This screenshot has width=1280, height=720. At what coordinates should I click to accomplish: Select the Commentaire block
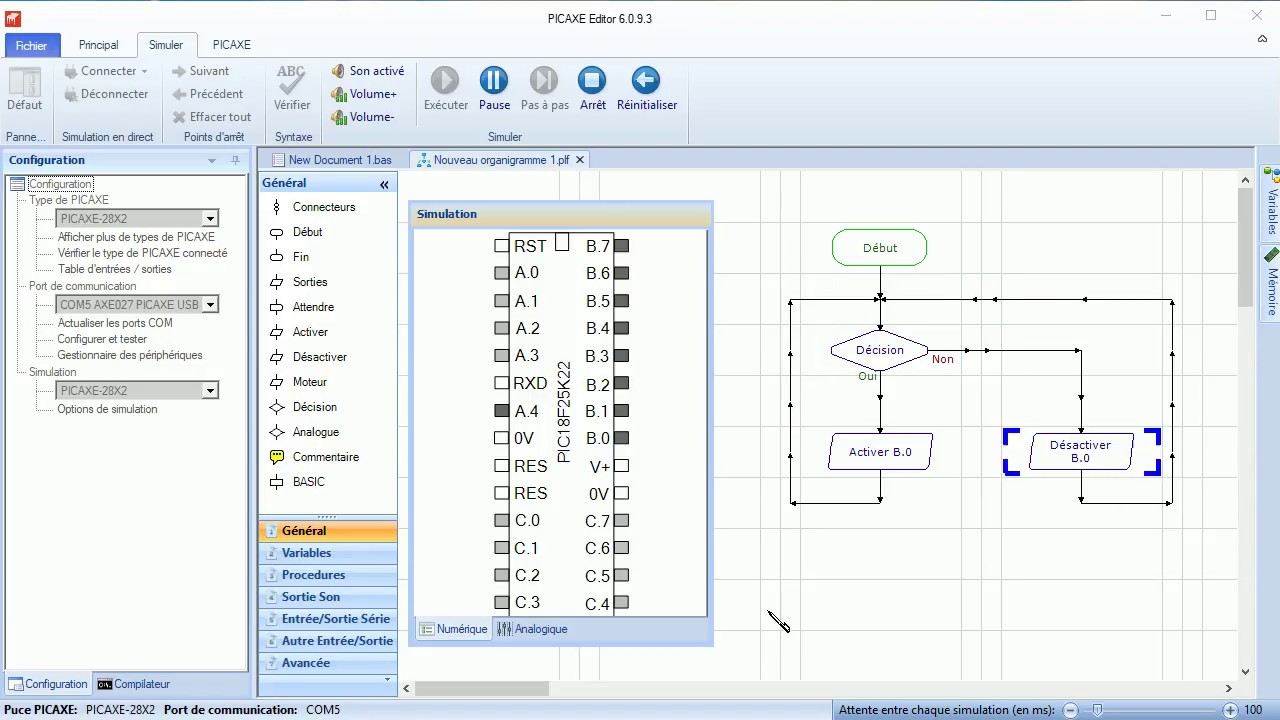coord(314,457)
